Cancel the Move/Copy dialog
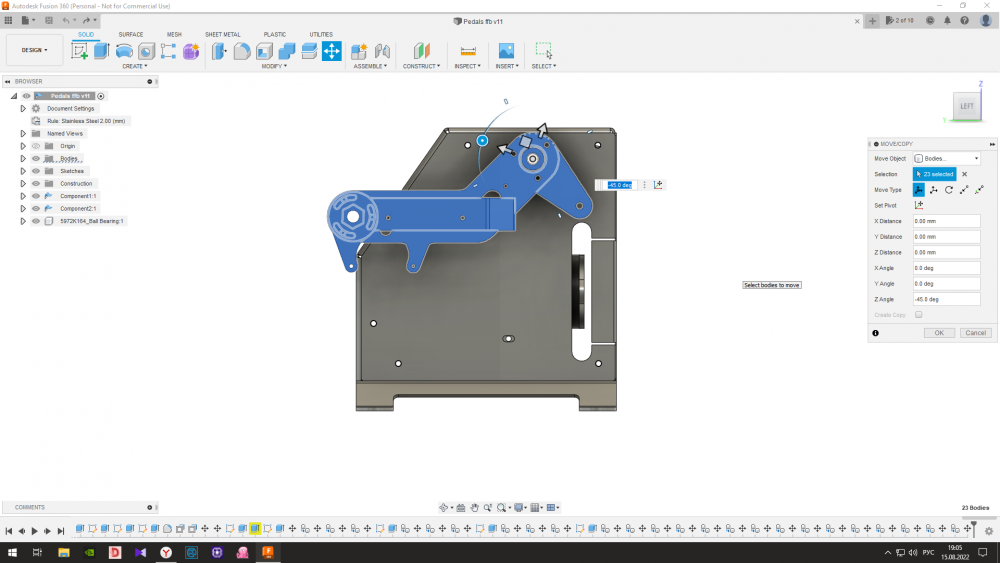Image resolution: width=1000 pixels, height=563 pixels. pos(975,333)
